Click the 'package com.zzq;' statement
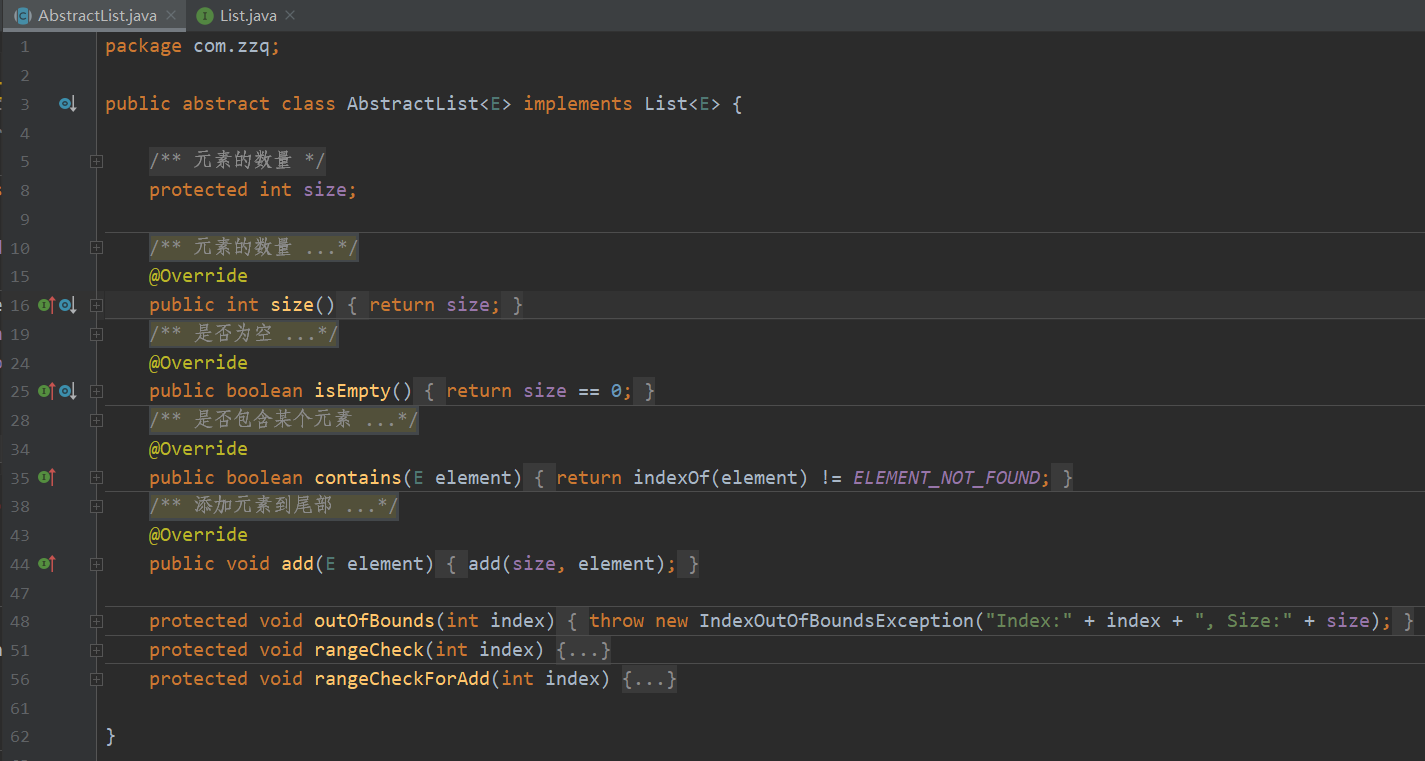The width and height of the screenshot is (1425, 761). tap(193, 46)
